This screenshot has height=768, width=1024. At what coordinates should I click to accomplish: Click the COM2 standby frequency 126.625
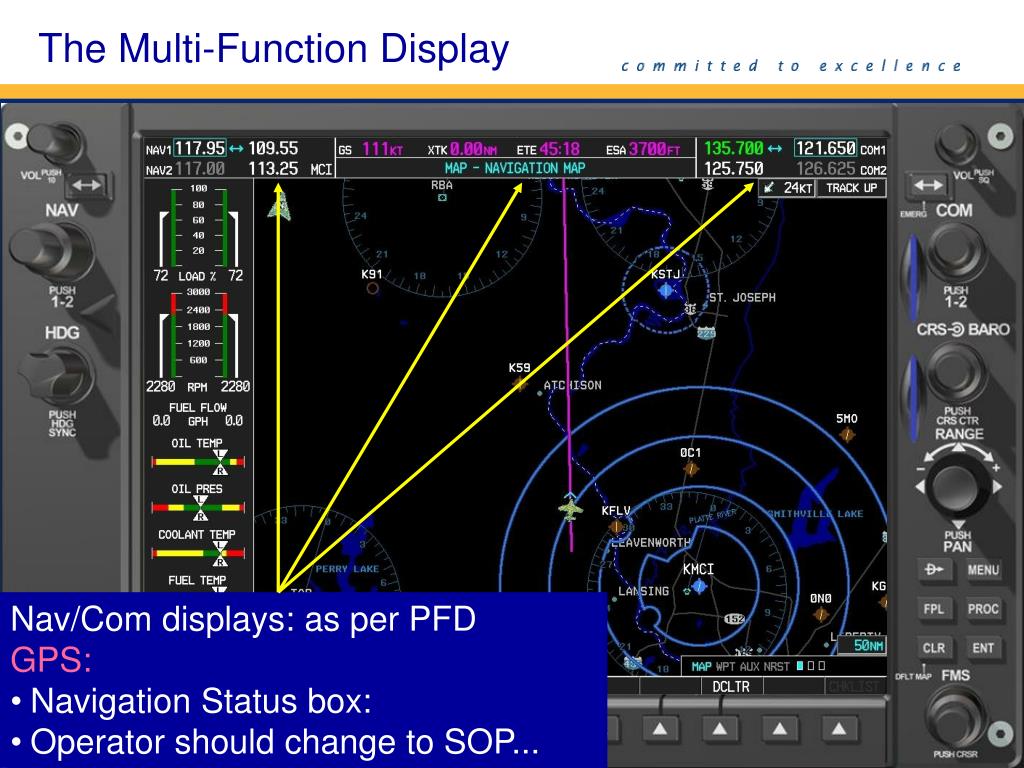[825, 169]
